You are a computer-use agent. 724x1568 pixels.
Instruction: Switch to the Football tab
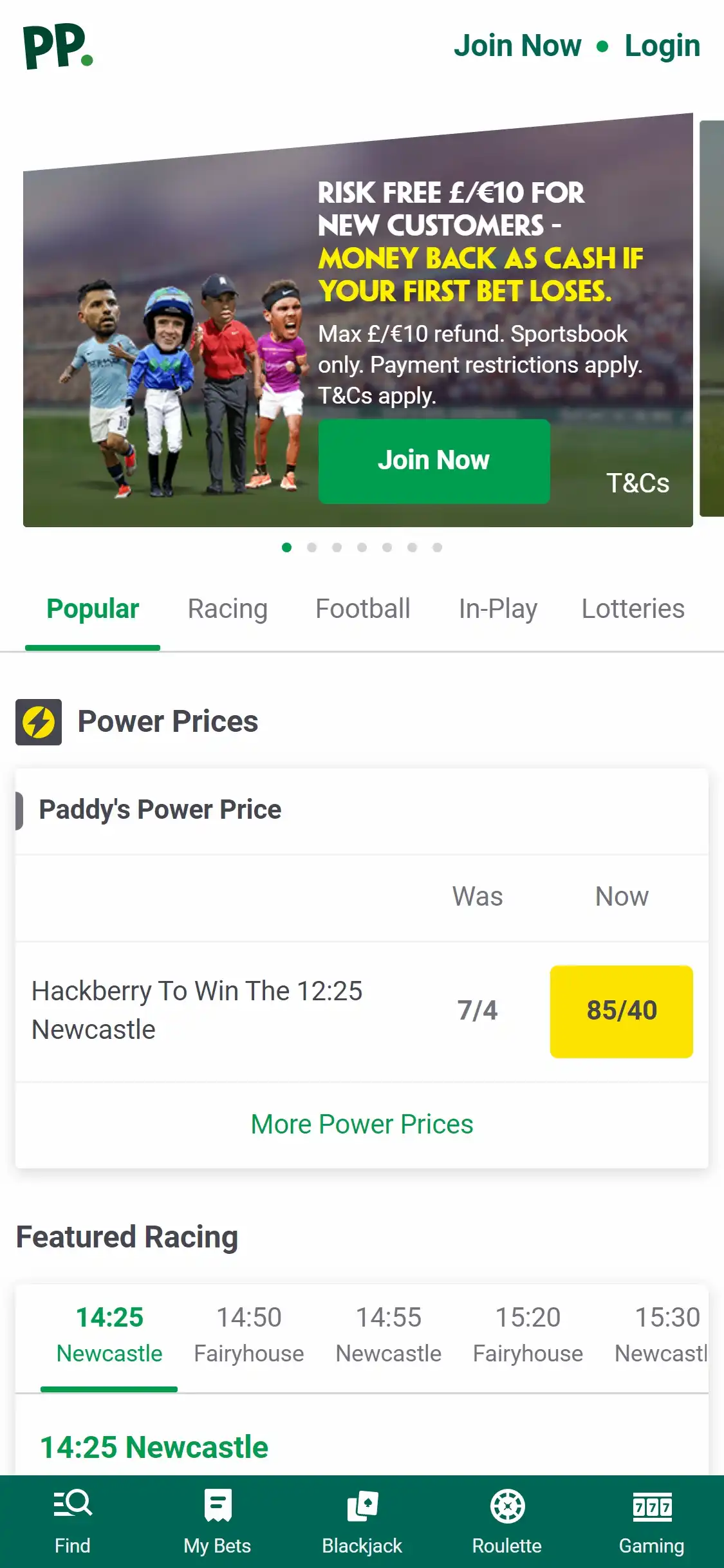(363, 609)
